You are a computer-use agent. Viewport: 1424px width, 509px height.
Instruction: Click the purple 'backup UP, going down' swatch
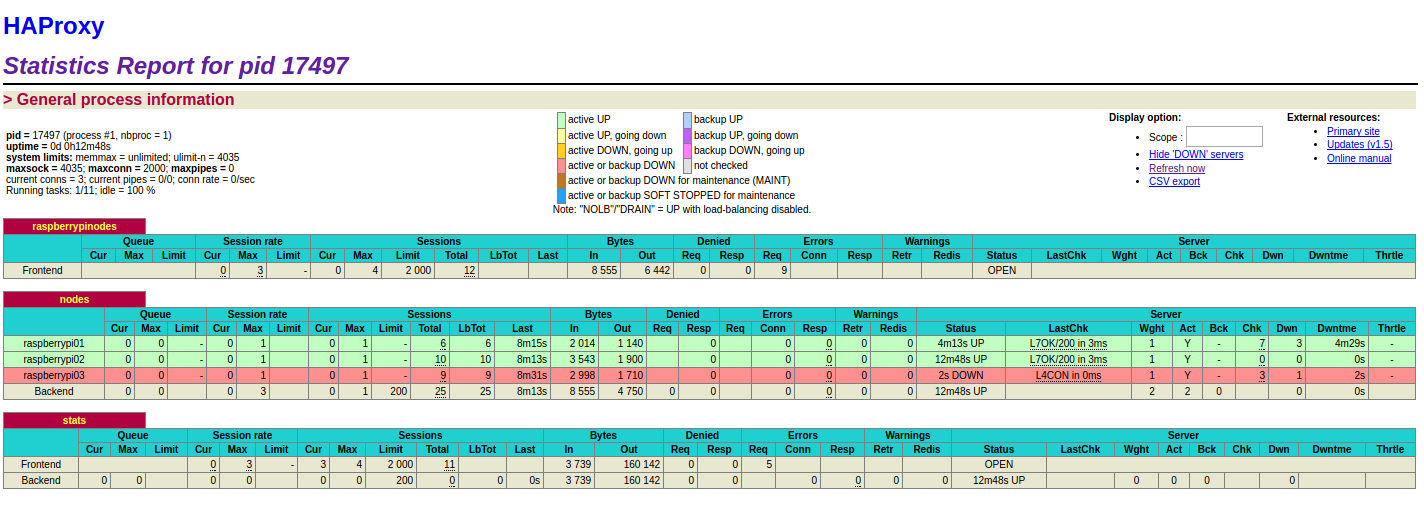click(687, 135)
